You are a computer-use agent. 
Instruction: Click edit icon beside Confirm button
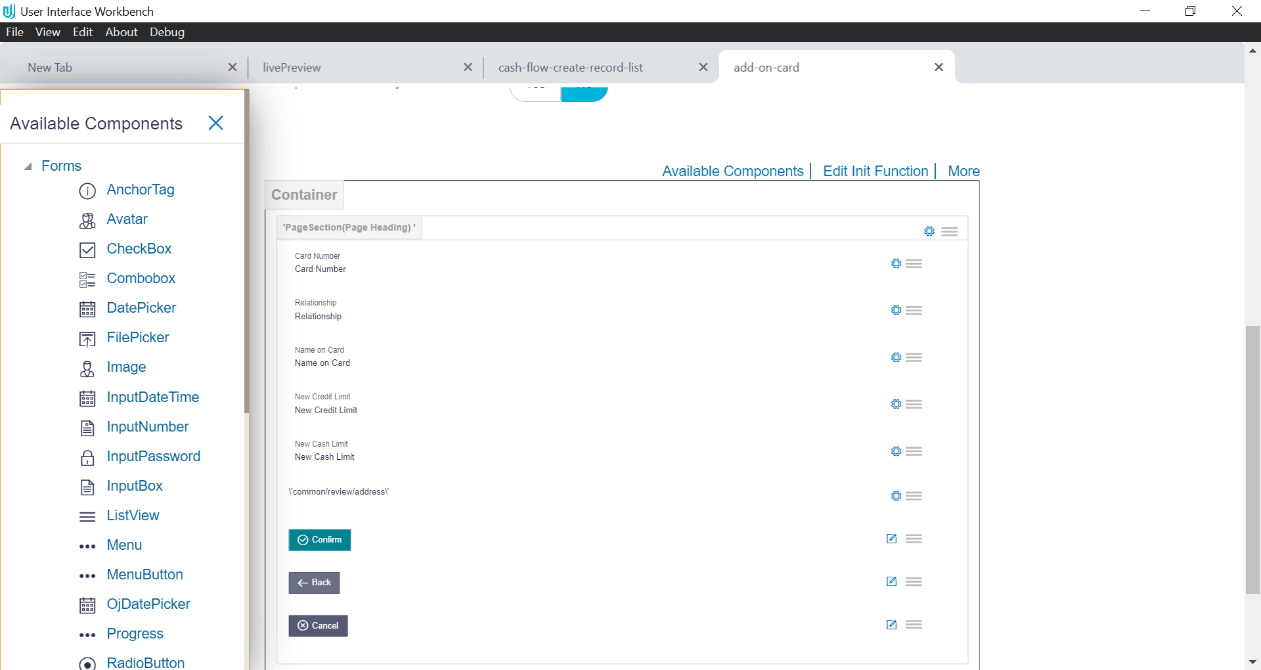(891, 538)
